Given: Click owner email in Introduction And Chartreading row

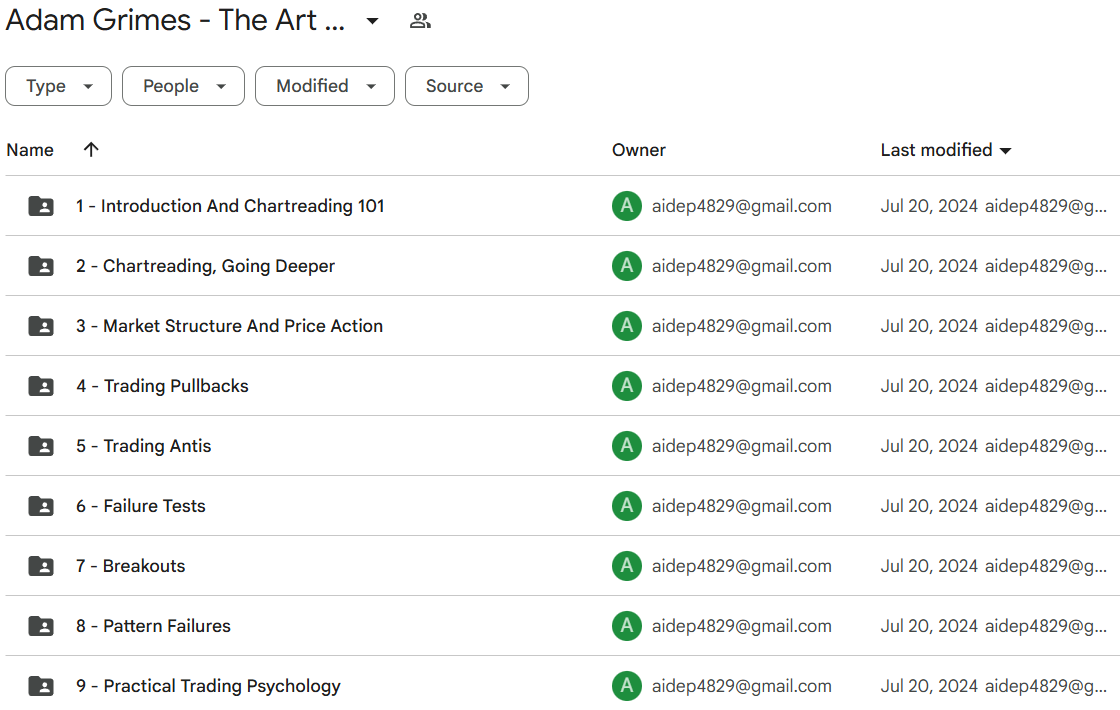Looking at the screenshot, I should click(x=741, y=206).
